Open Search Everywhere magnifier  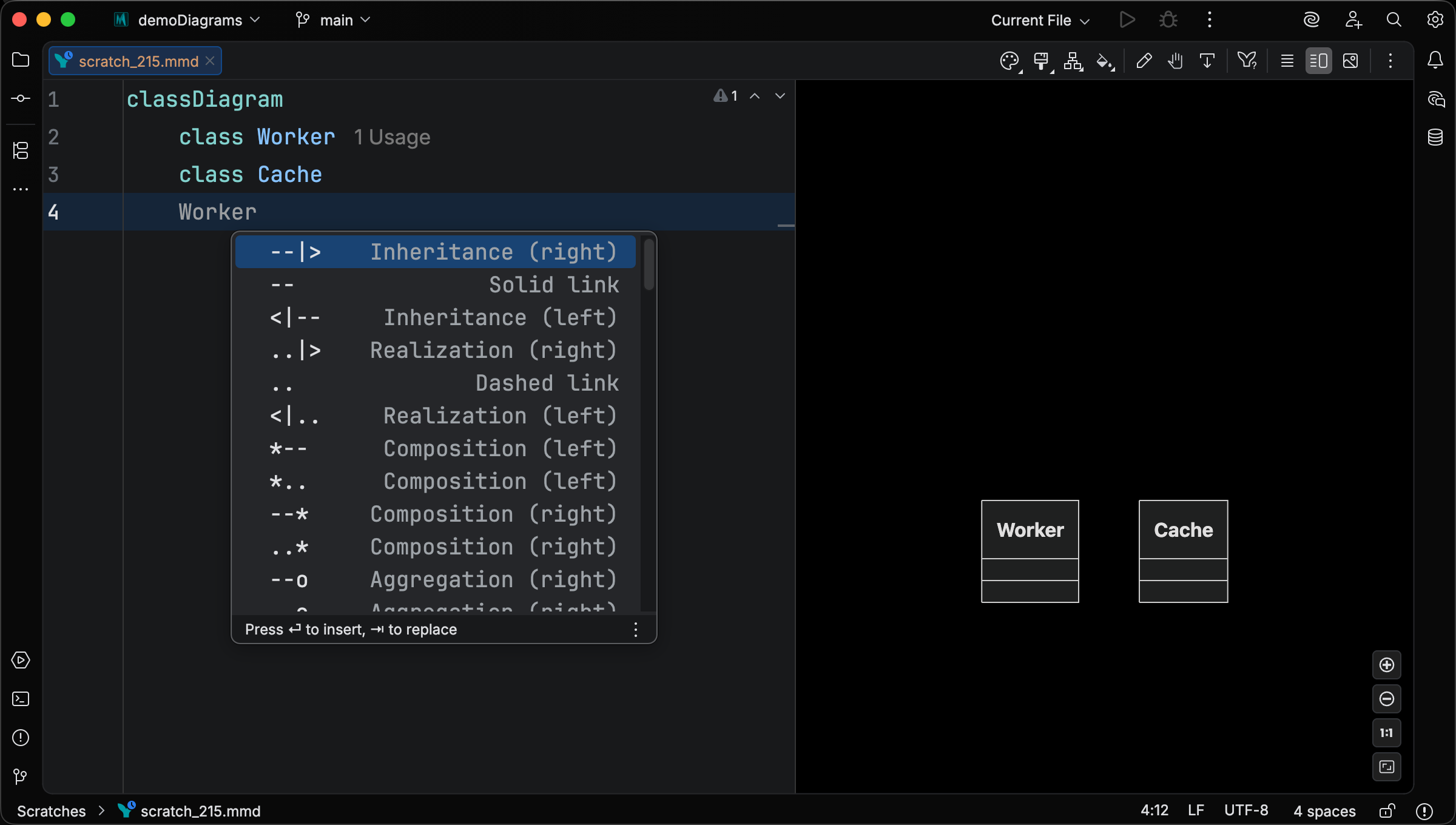1394,20
